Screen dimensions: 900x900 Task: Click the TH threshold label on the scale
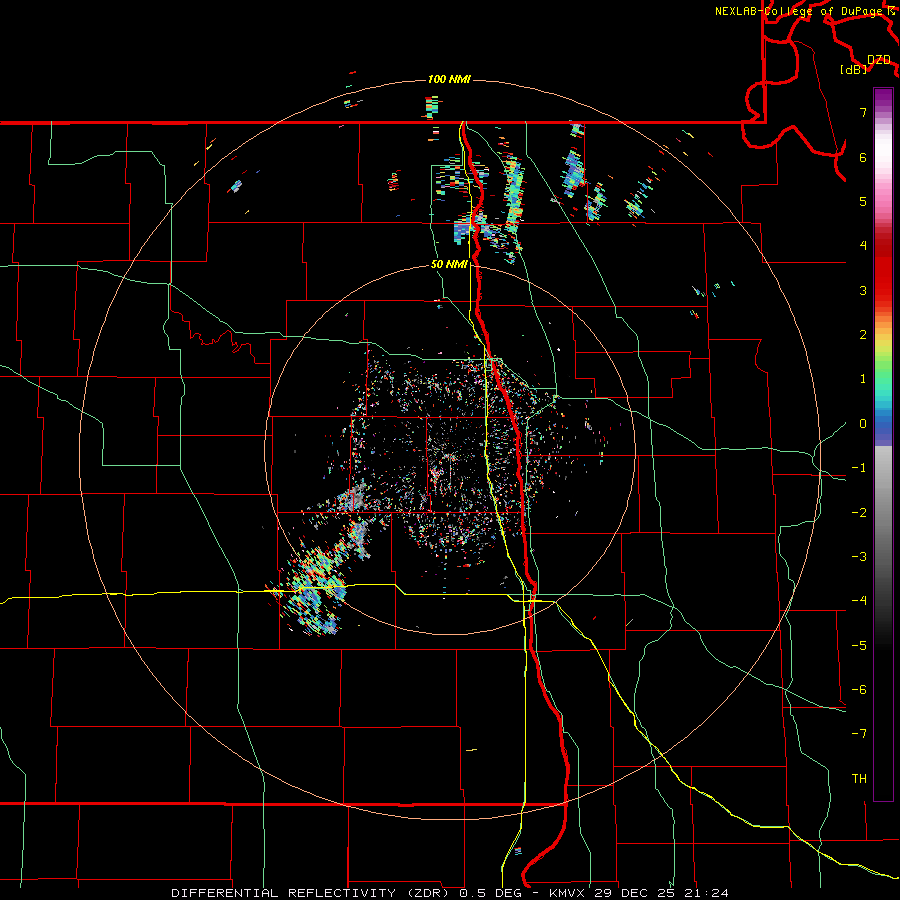point(859,778)
